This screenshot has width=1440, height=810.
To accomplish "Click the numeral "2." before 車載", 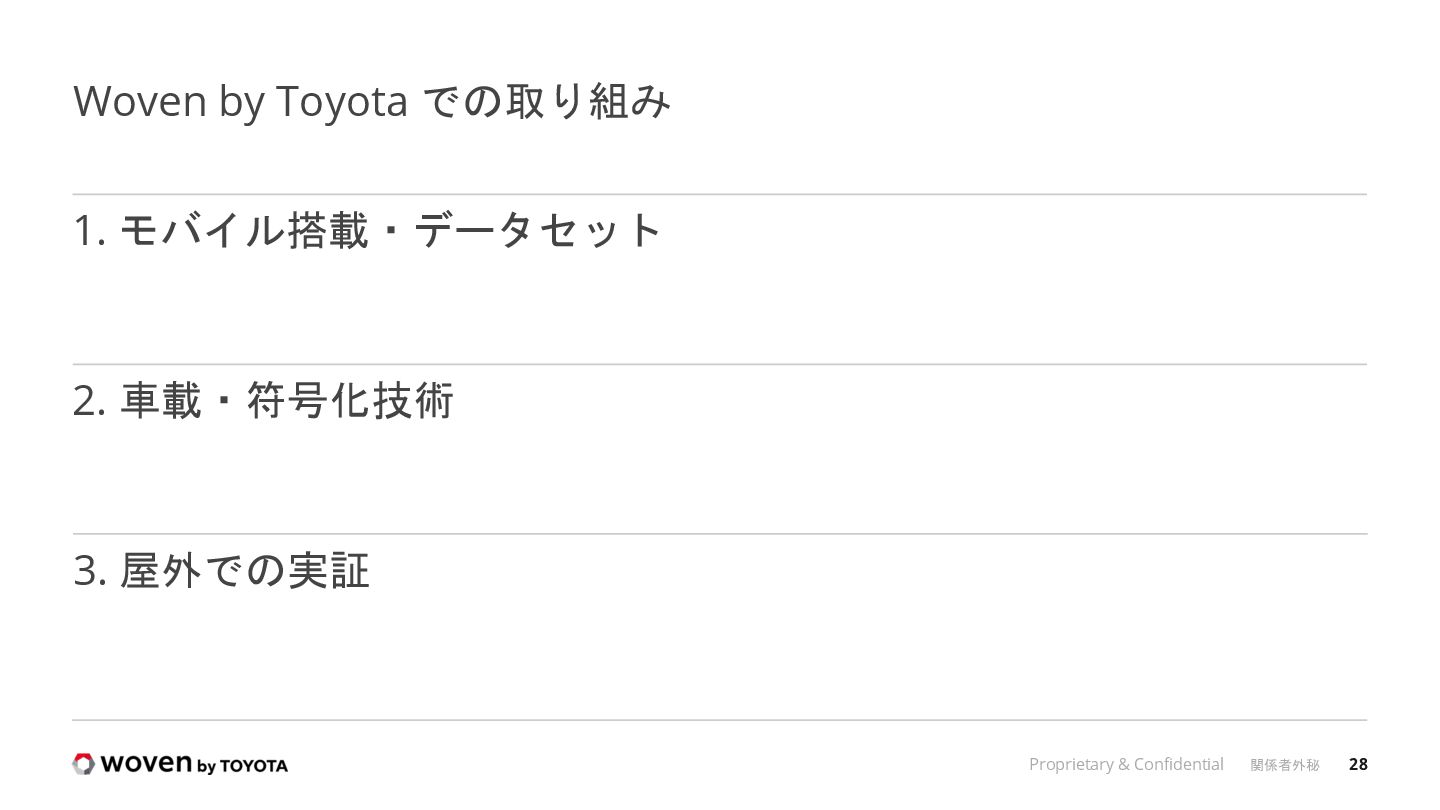I will coord(90,402).
